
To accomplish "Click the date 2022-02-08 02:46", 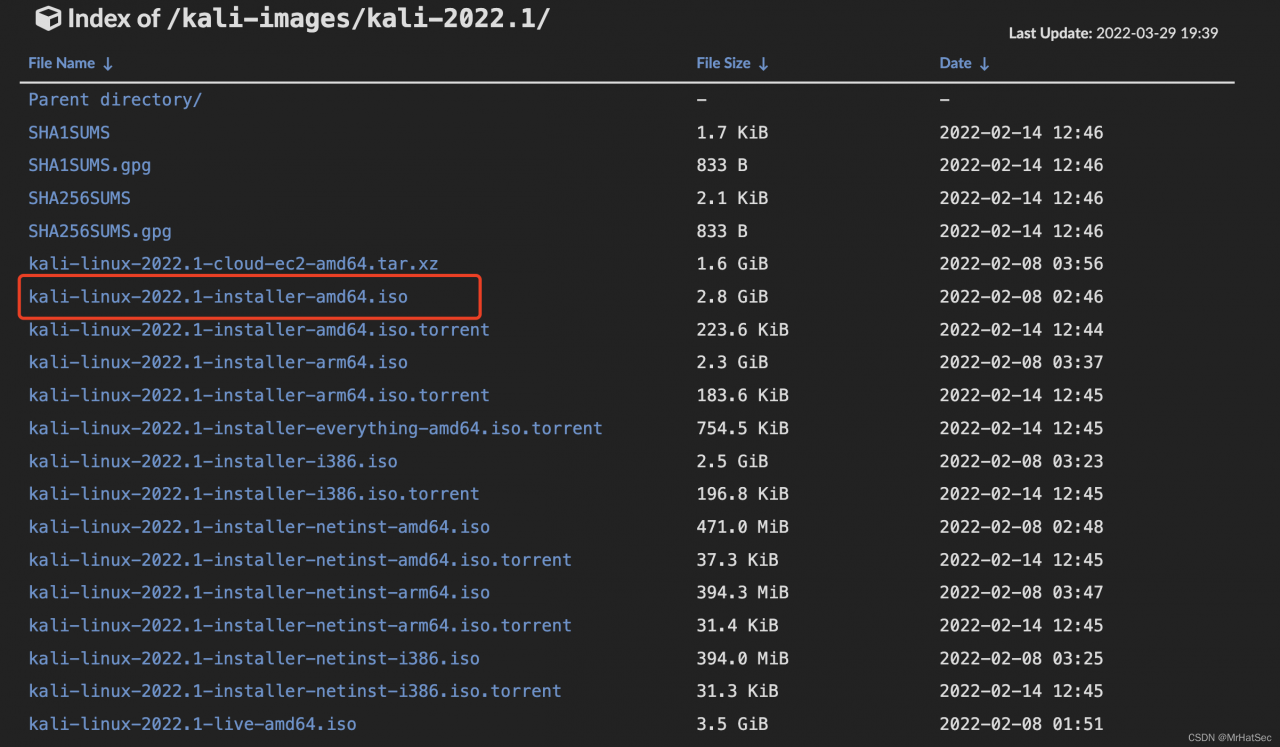I will click(1021, 297).
